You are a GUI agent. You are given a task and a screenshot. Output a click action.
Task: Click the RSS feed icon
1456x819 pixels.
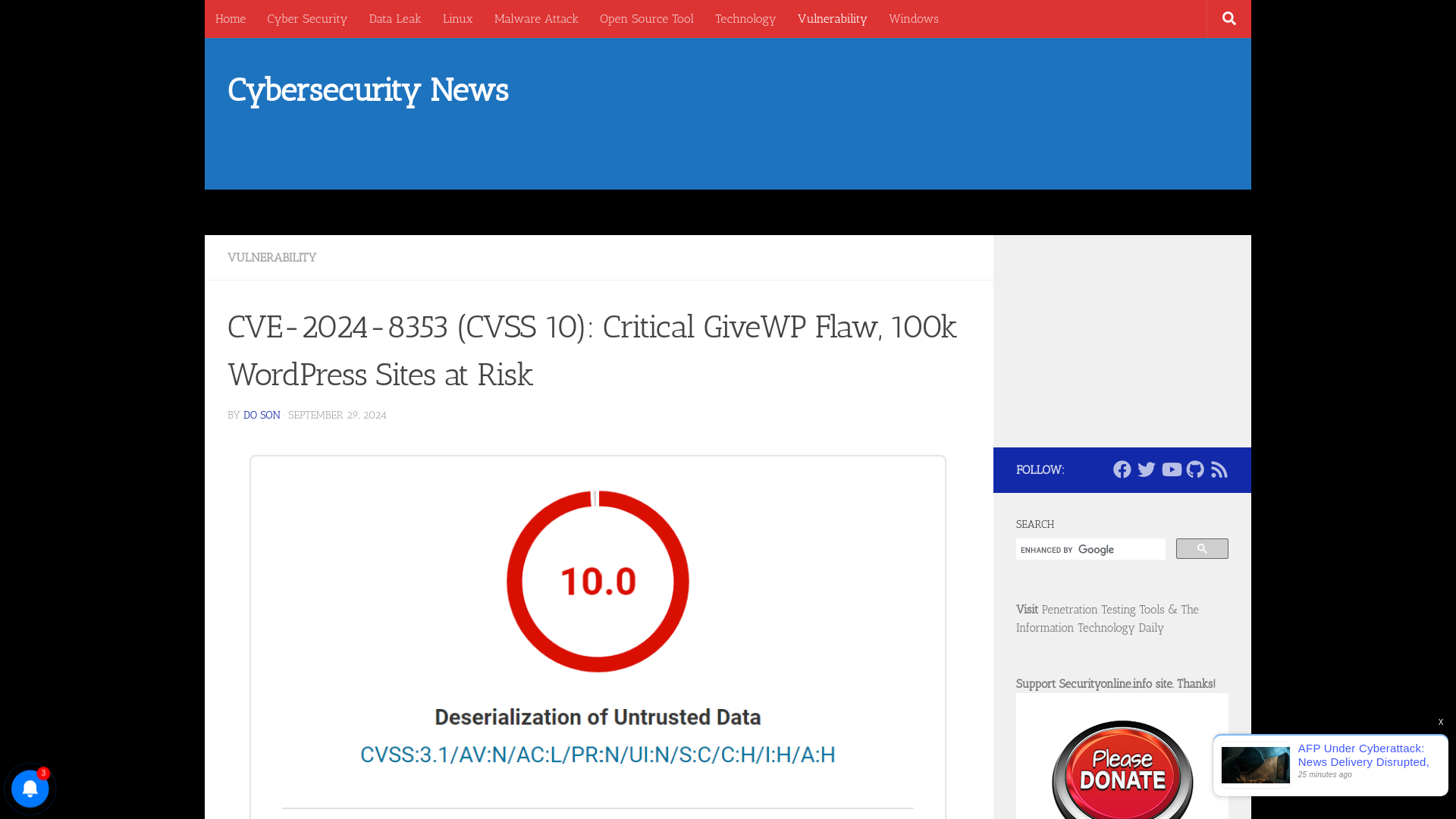pyautogui.click(x=1219, y=470)
